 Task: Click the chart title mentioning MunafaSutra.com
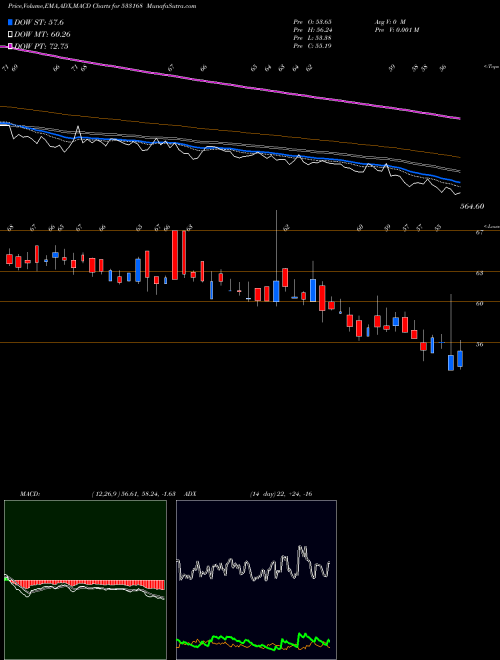102,7
